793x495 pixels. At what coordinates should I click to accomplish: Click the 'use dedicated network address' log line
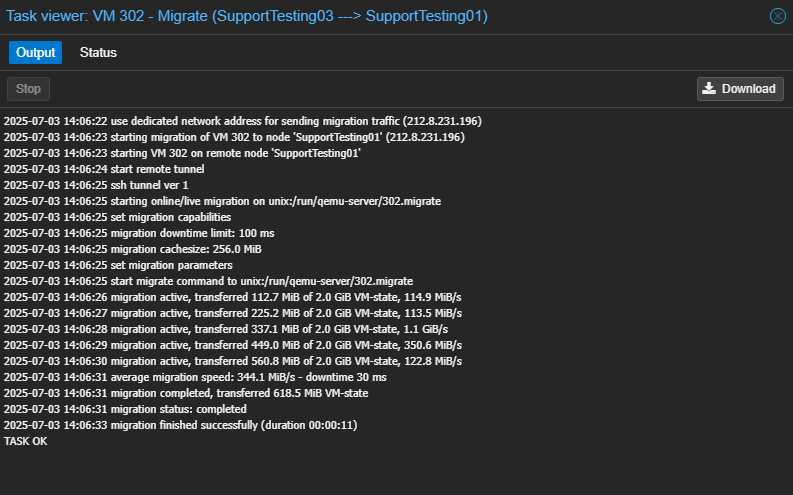(243, 121)
